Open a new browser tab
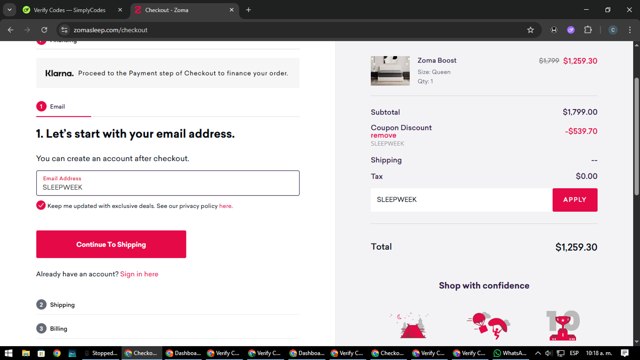Image resolution: width=640 pixels, height=360 pixels. (x=248, y=10)
